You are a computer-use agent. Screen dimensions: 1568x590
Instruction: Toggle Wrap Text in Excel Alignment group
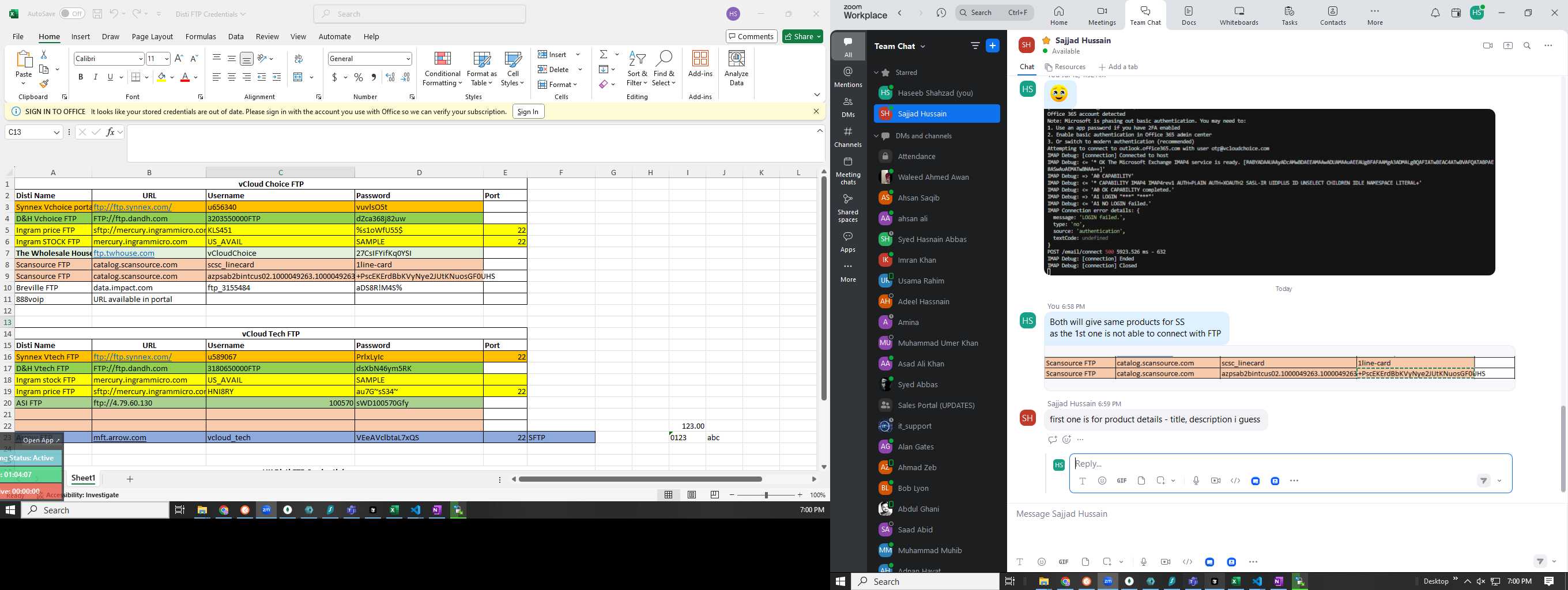pos(298,58)
